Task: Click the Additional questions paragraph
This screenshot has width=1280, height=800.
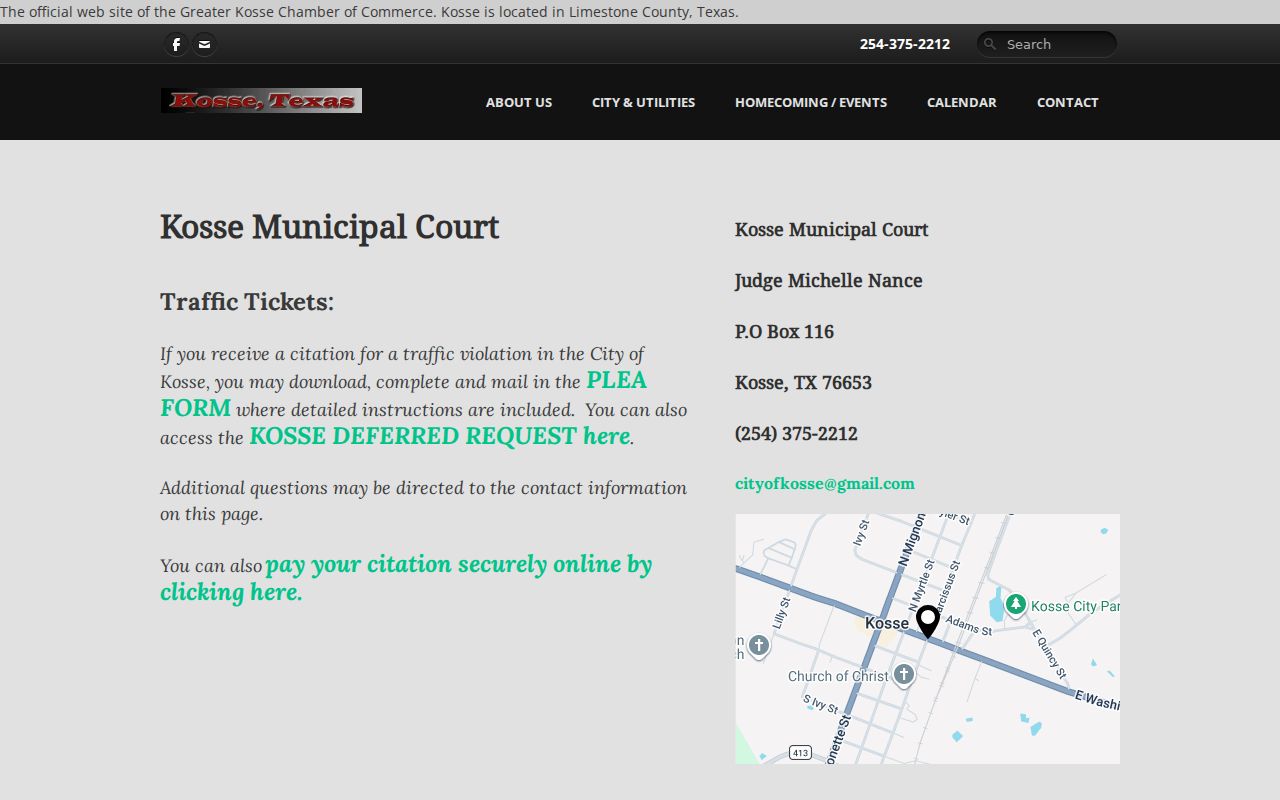Action: (424, 501)
